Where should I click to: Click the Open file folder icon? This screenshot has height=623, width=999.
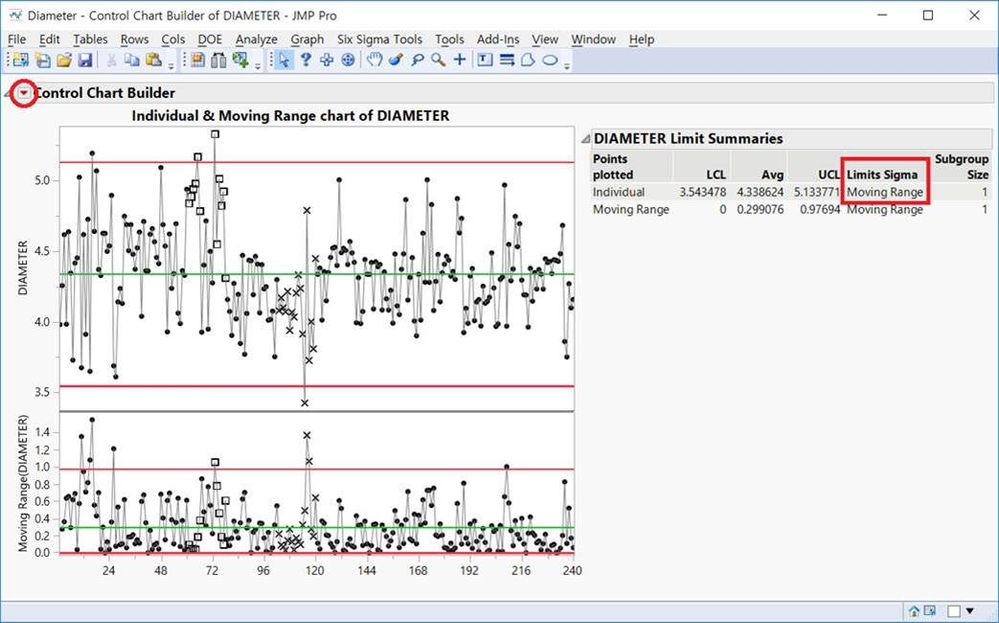point(63,61)
